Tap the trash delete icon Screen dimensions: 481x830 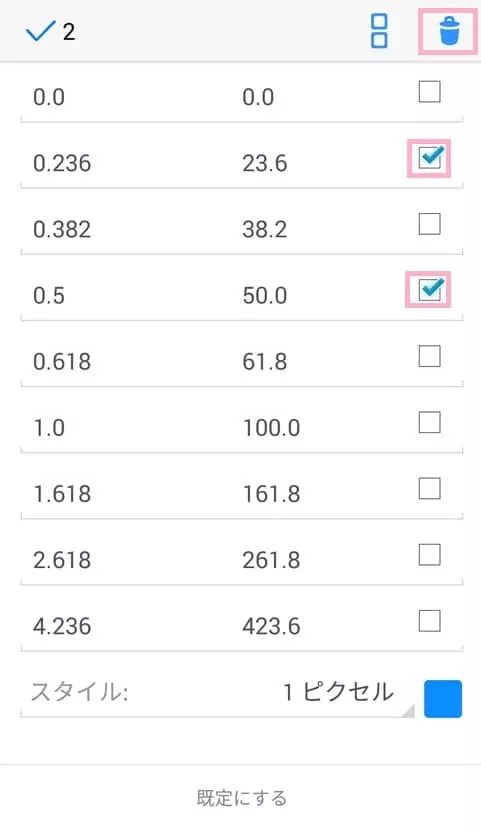pyautogui.click(x=449, y=31)
